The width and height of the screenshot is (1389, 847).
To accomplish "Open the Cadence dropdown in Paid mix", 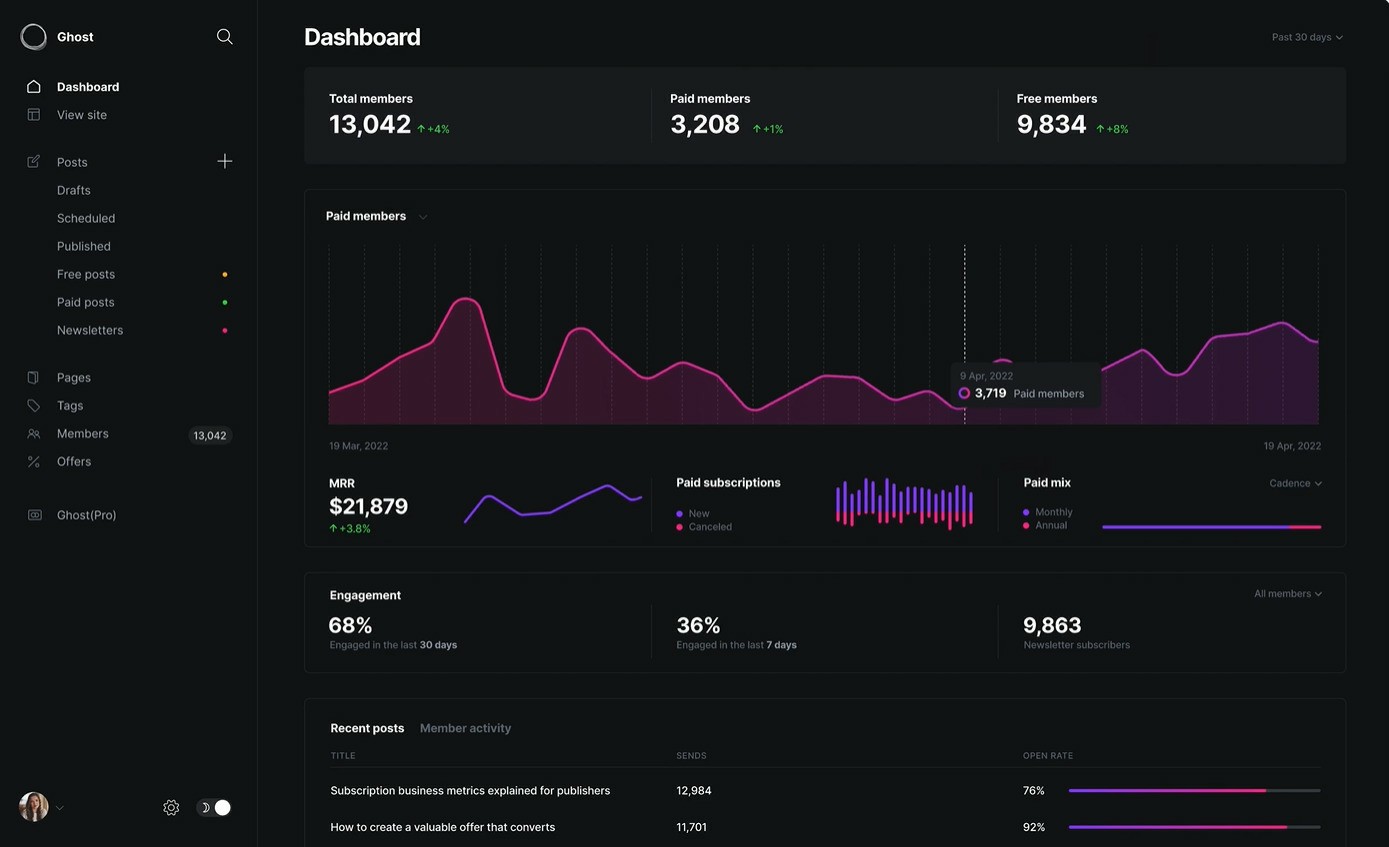I will coord(1295,483).
